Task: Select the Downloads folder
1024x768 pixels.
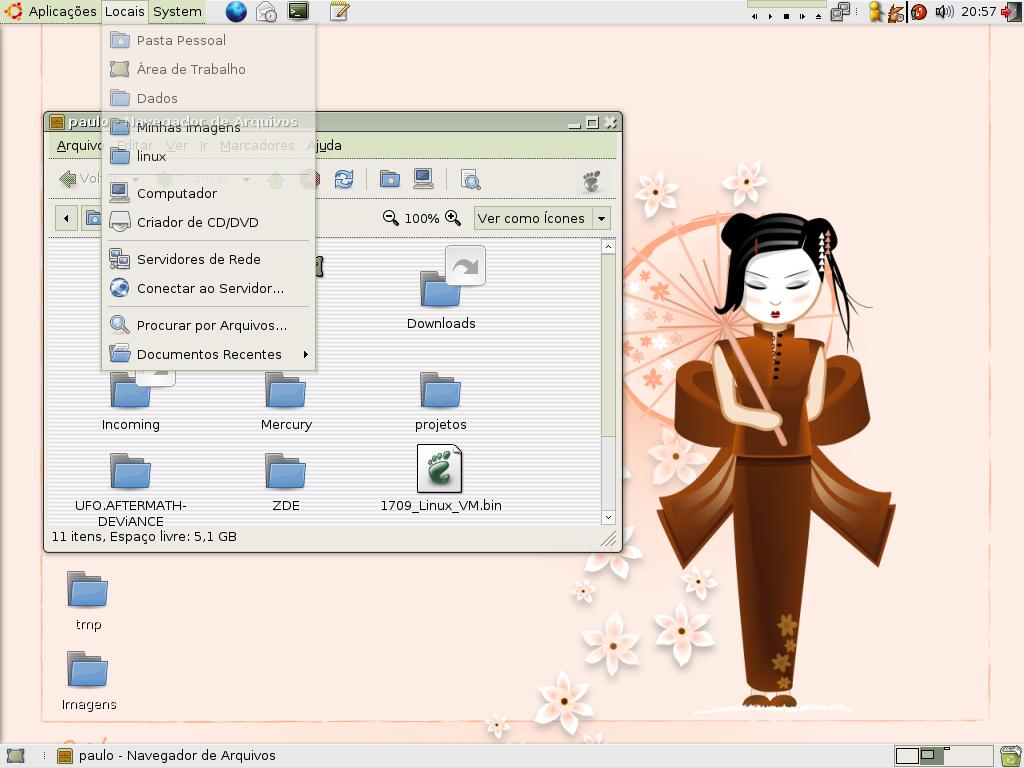Action: [x=441, y=291]
